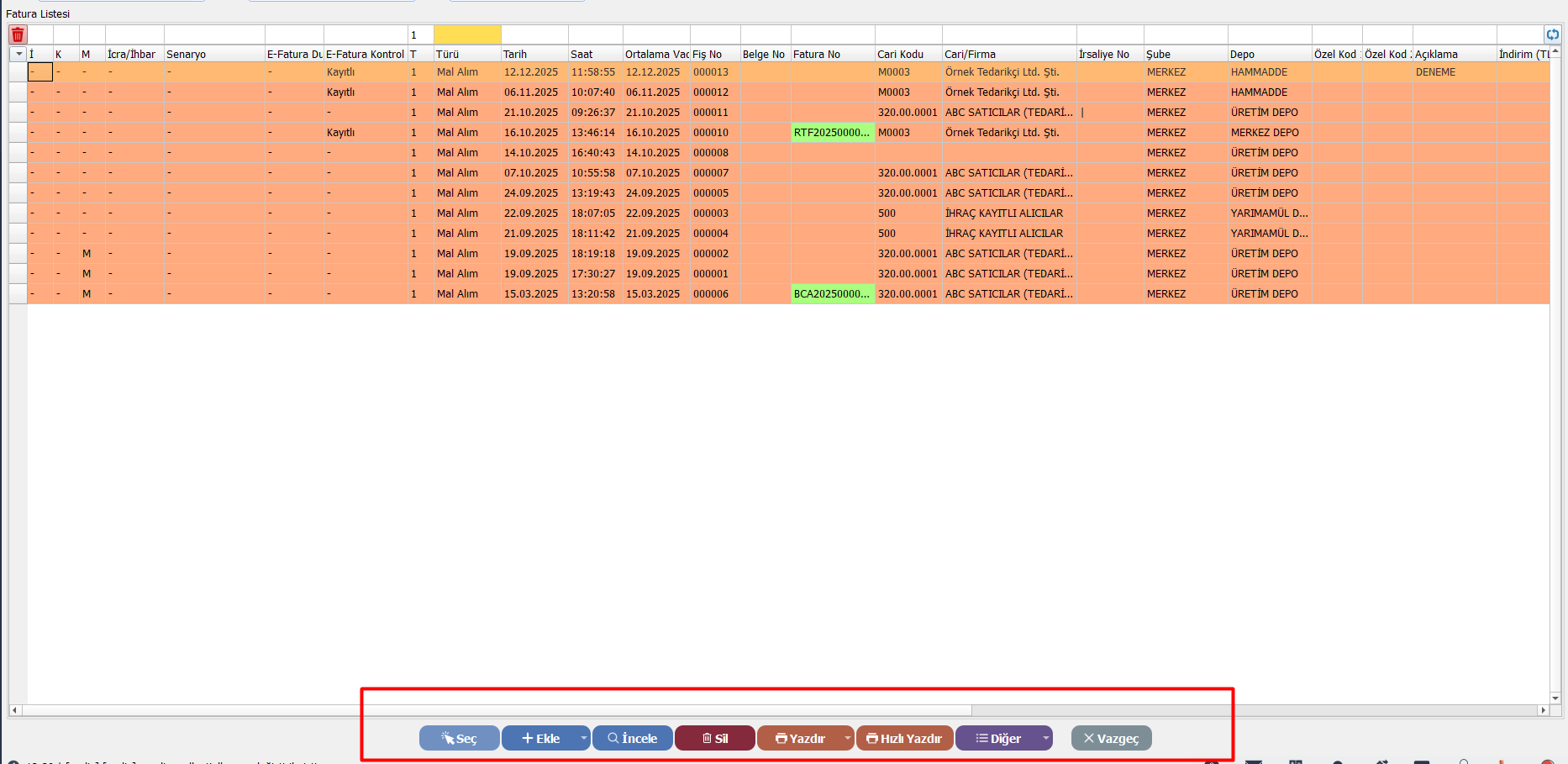Click the Diğer list button
The height and width of the screenshot is (764, 1568).
click(997, 738)
